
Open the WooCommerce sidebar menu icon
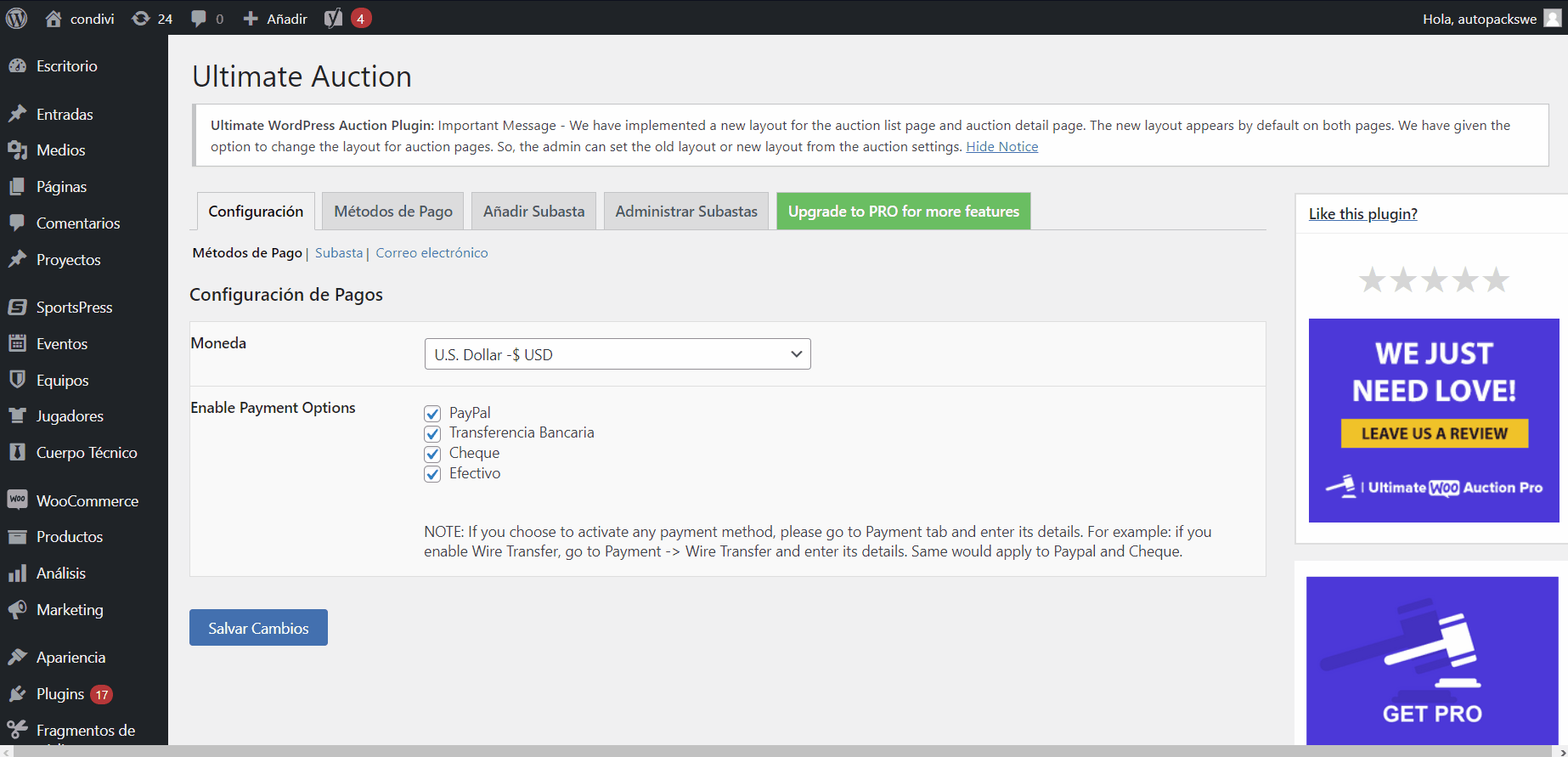(17, 500)
